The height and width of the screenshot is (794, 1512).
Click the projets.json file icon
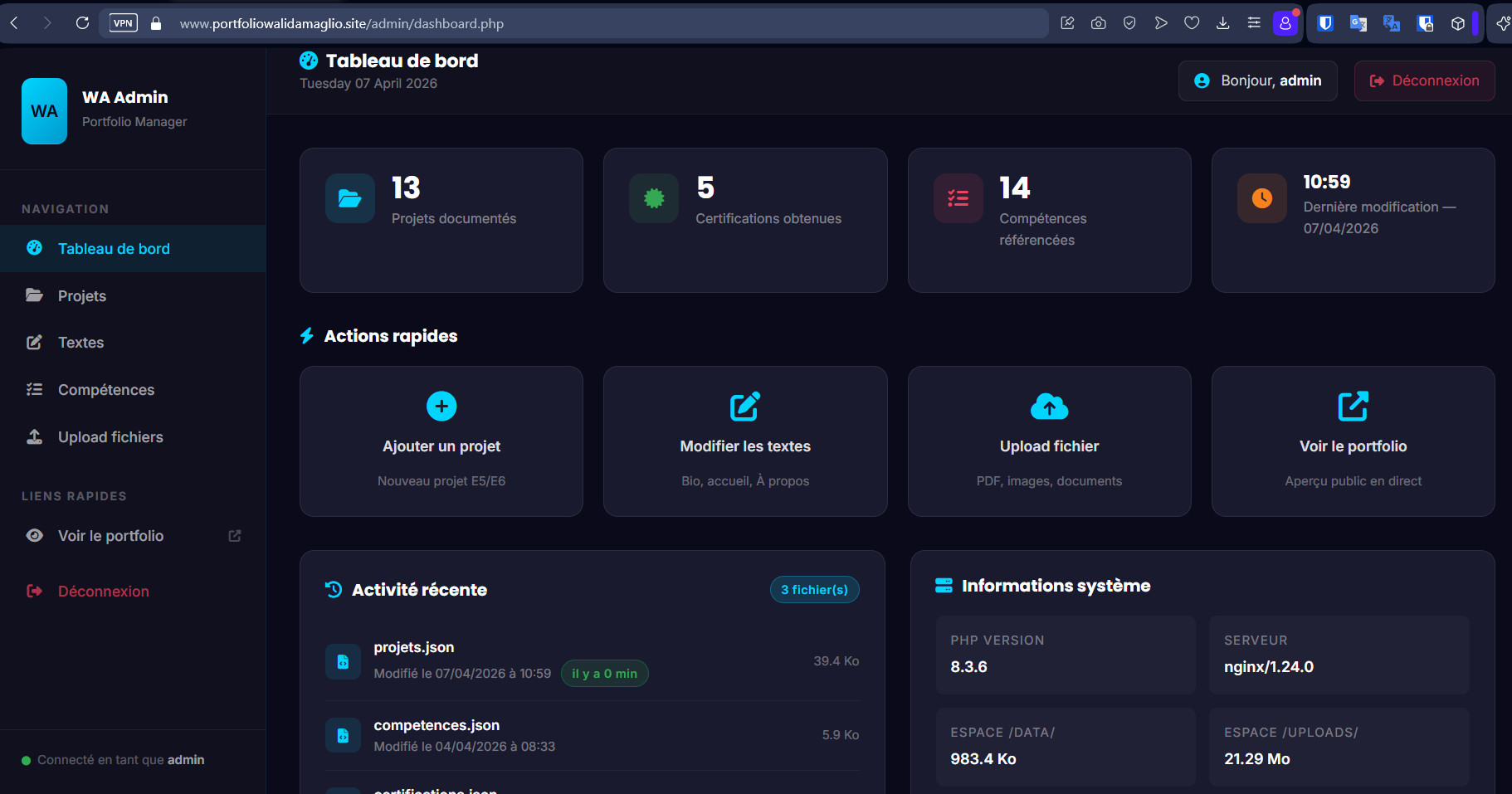[x=343, y=662]
